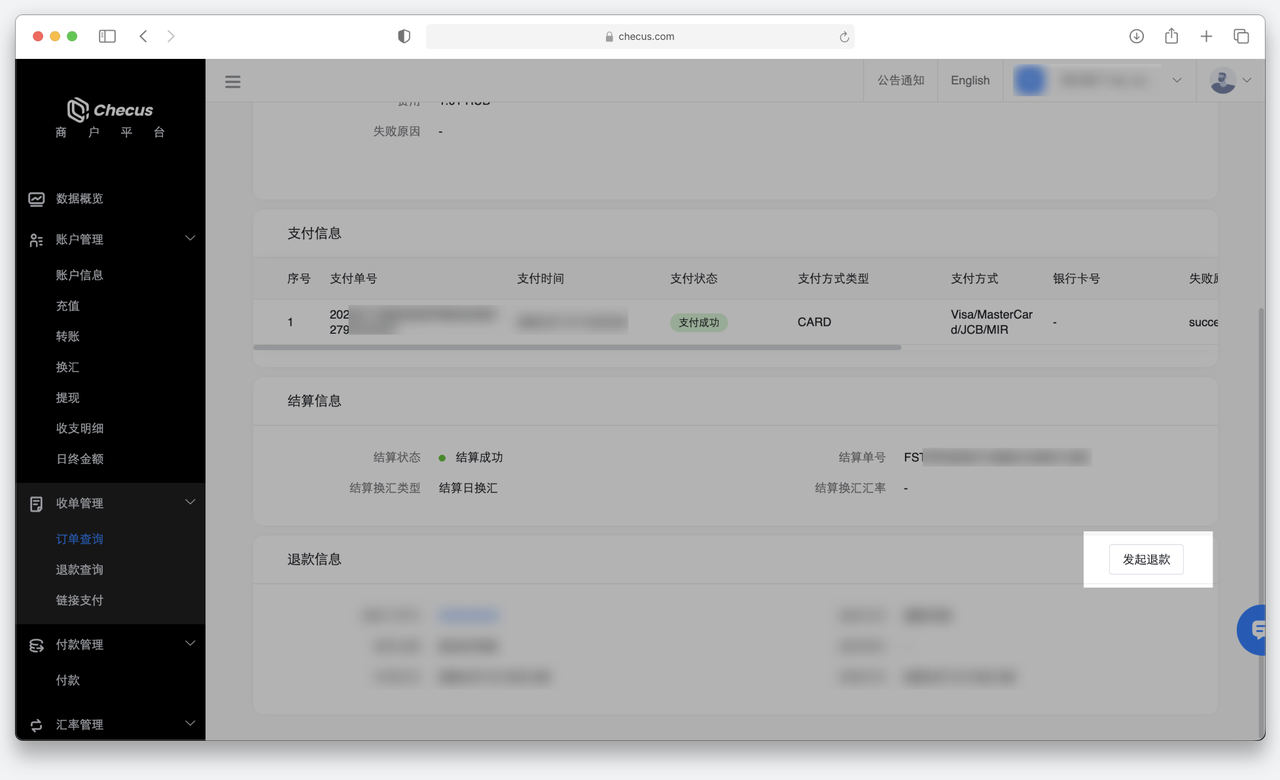The height and width of the screenshot is (780, 1280).
Task: Expand the 汇率管理 sidebar section
Action: click(x=190, y=724)
